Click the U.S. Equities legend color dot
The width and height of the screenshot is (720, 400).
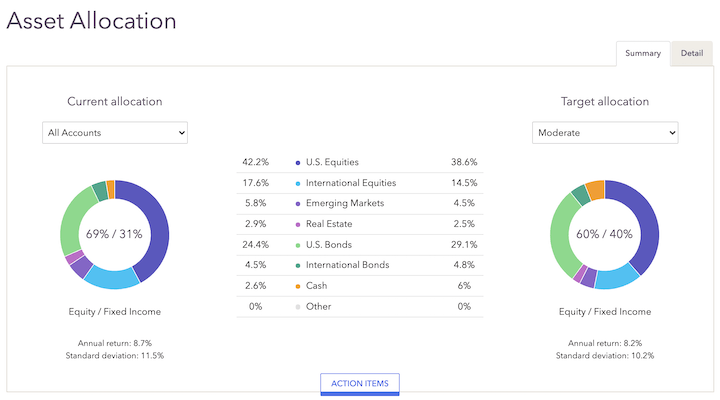pyautogui.click(x=299, y=162)
